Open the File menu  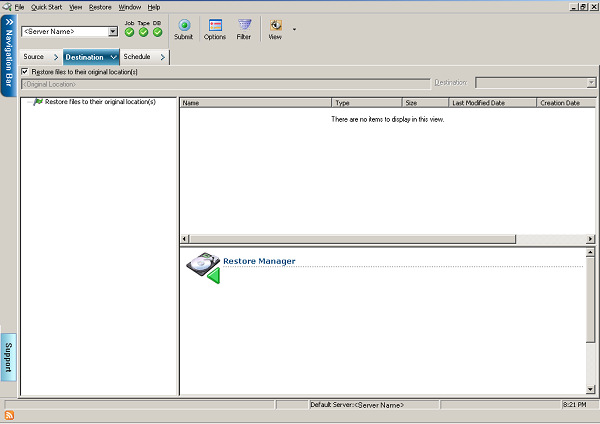19,7
